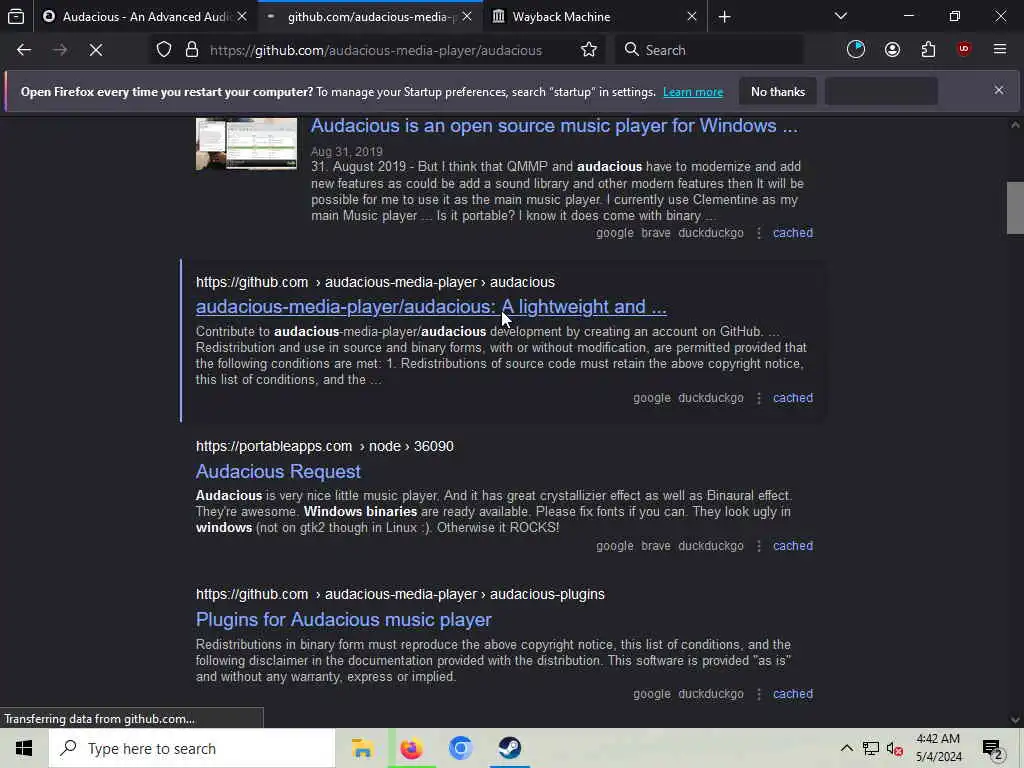Image resolution: width=1024 pixels, height=768 pixels.
Task: Close the github.com tab
Action: [x=467, y=16]
